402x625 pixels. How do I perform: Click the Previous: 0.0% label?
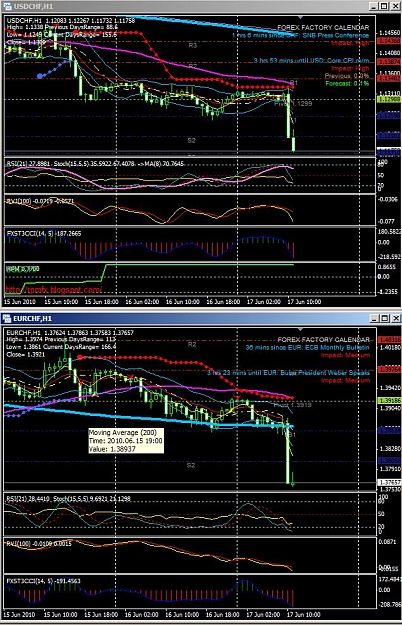pyautogui.click(x=347, y=76)
